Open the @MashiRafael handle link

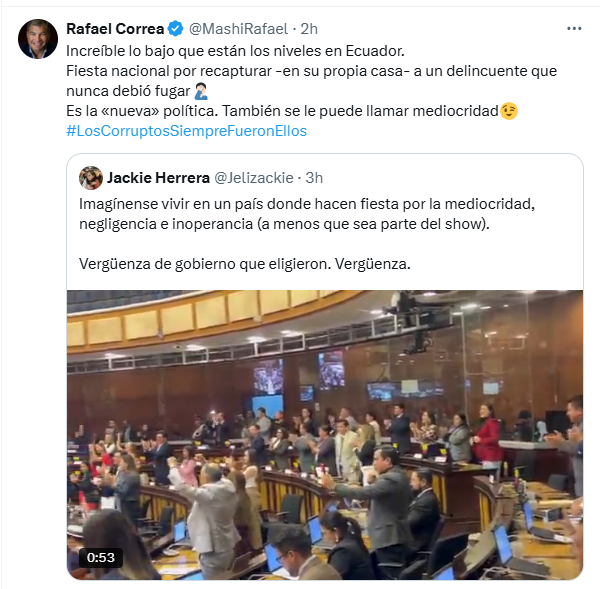pyautogui.click(x=238, y=29)
